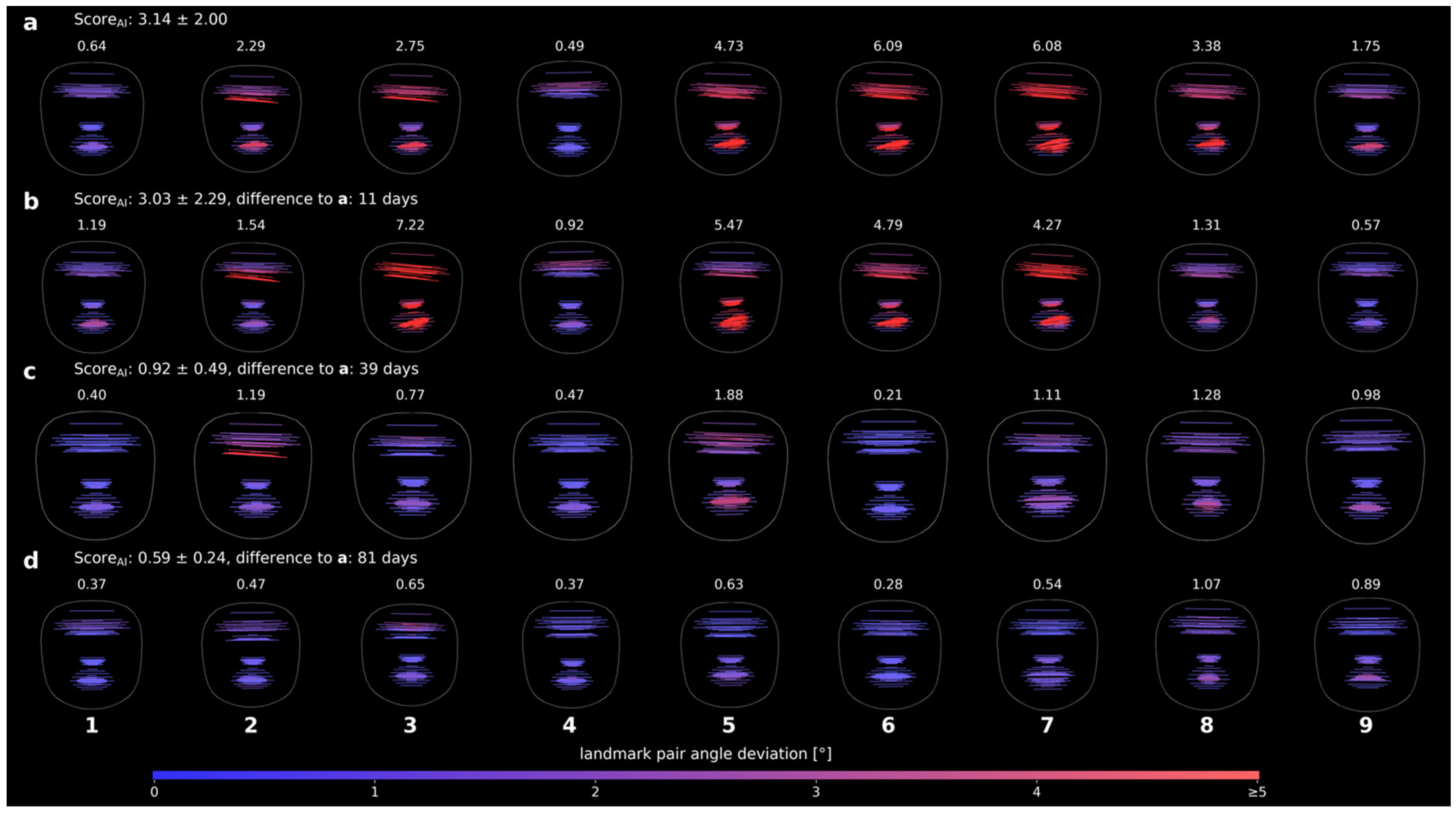Click the 'landmark pair angle deviation' label
The width and height of the screenshot is (1456, 813).
705,754
